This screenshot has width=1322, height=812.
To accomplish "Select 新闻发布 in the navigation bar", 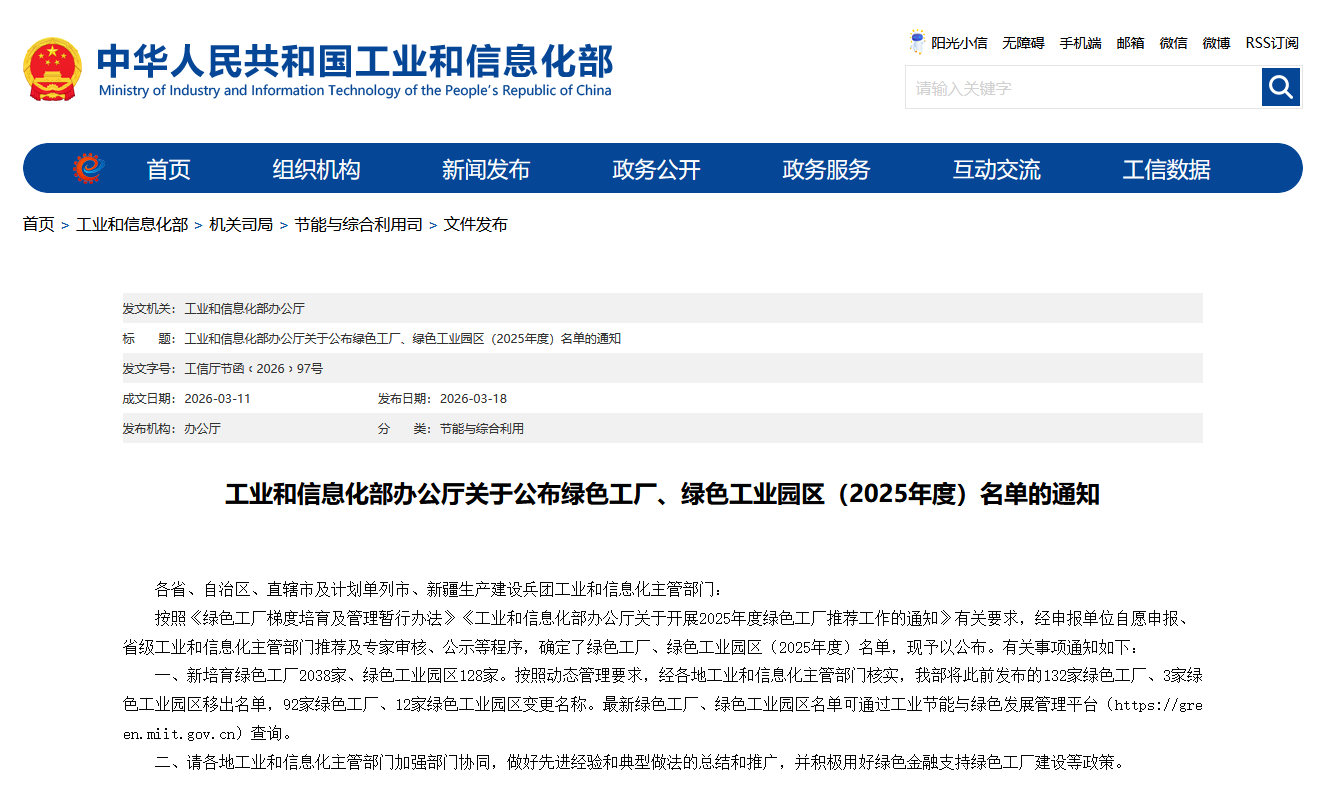I will click(485, 168).
